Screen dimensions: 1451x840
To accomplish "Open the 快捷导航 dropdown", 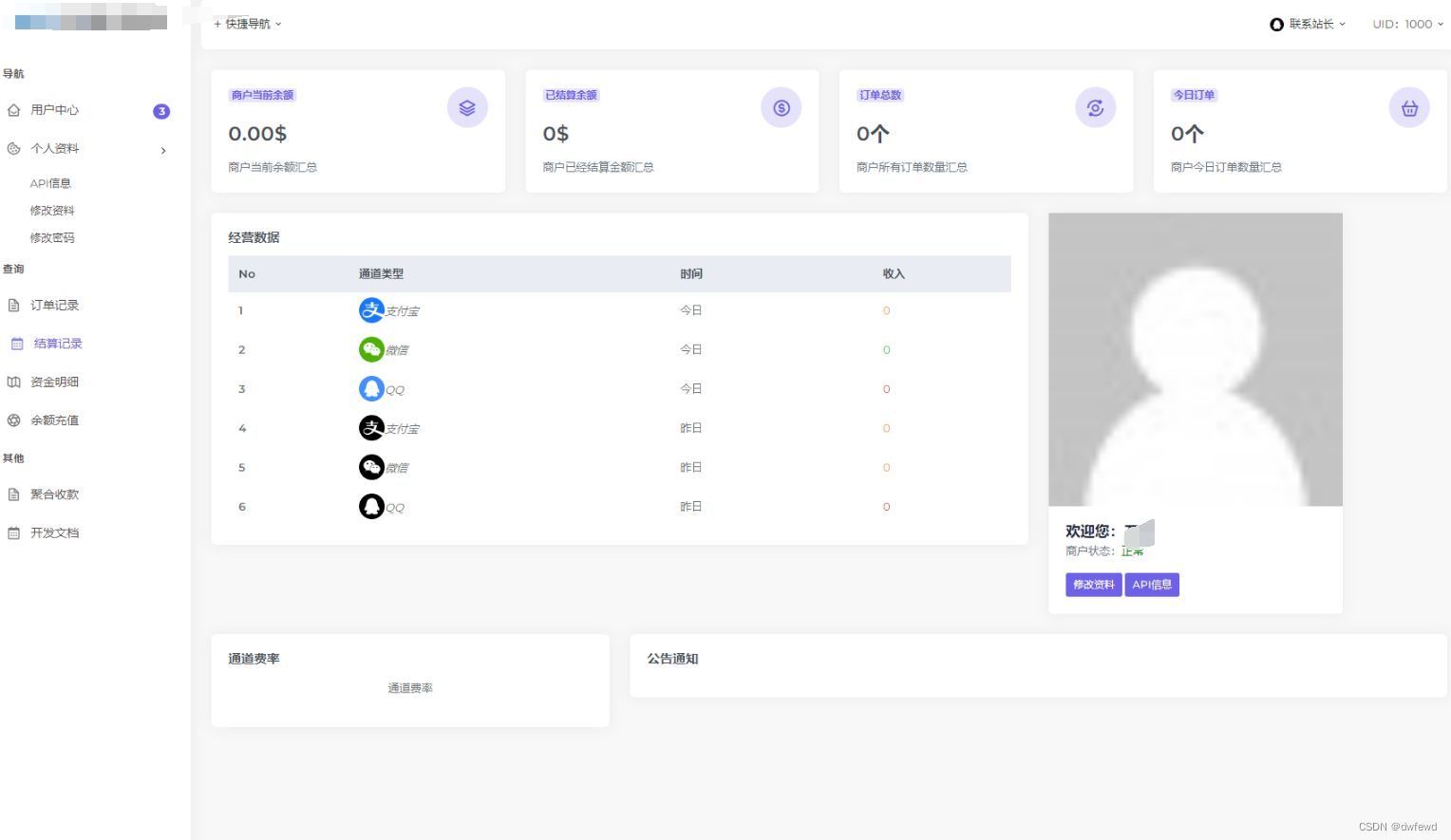I will [247, 23].
